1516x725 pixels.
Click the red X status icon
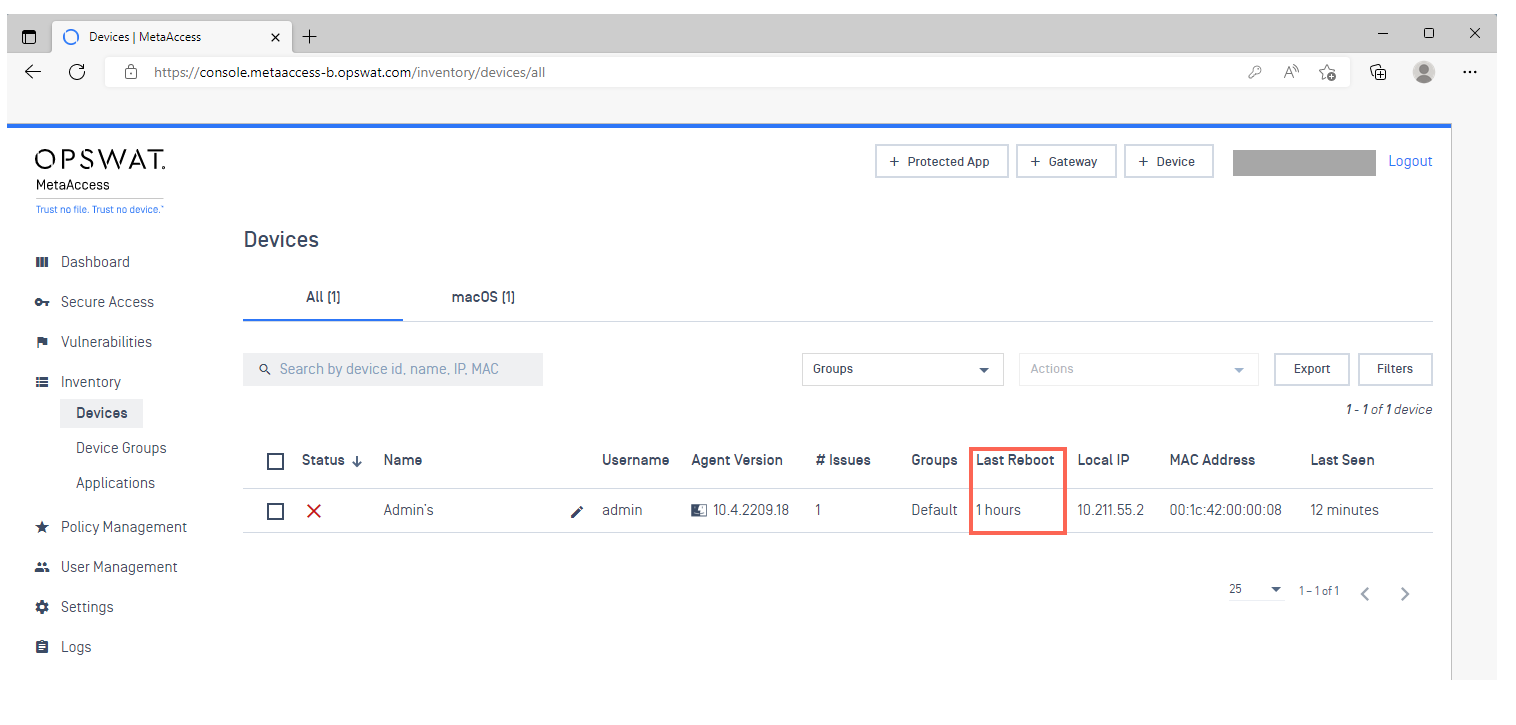click(314, 511)
